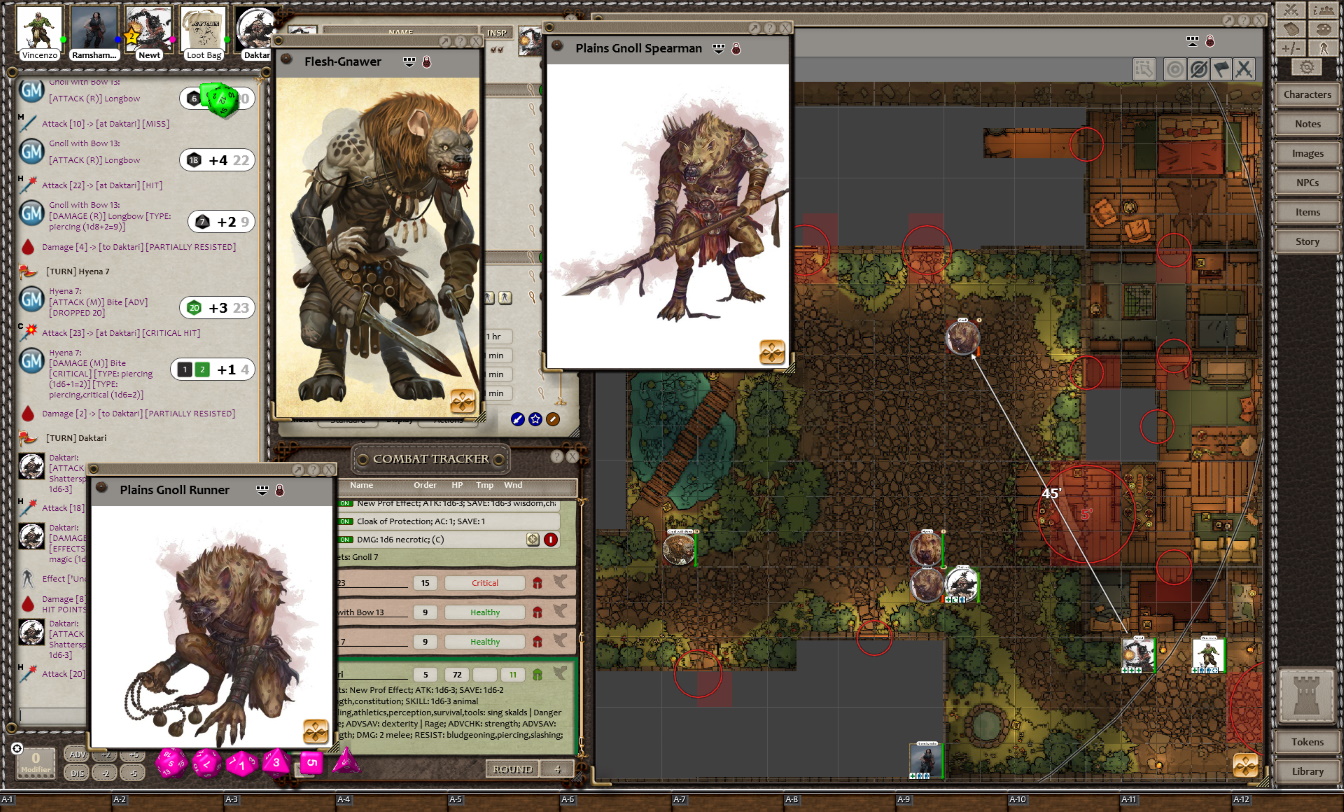Image resolution: width=1344 pixels, height=812 pixels.
Task: Pick the pink die showing 3
Action: tap(277, 763)
